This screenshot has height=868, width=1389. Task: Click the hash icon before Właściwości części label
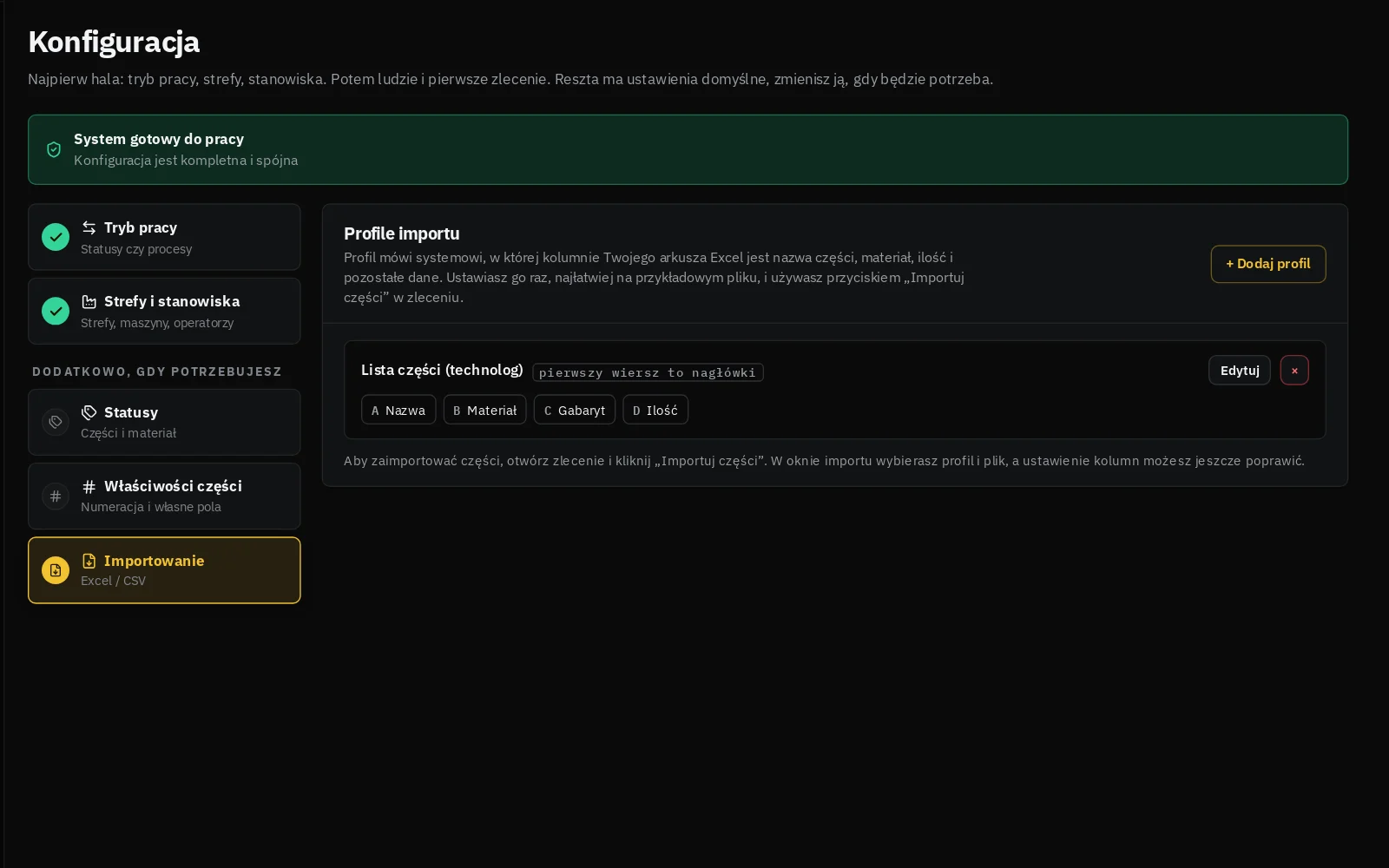coord(89,486)
